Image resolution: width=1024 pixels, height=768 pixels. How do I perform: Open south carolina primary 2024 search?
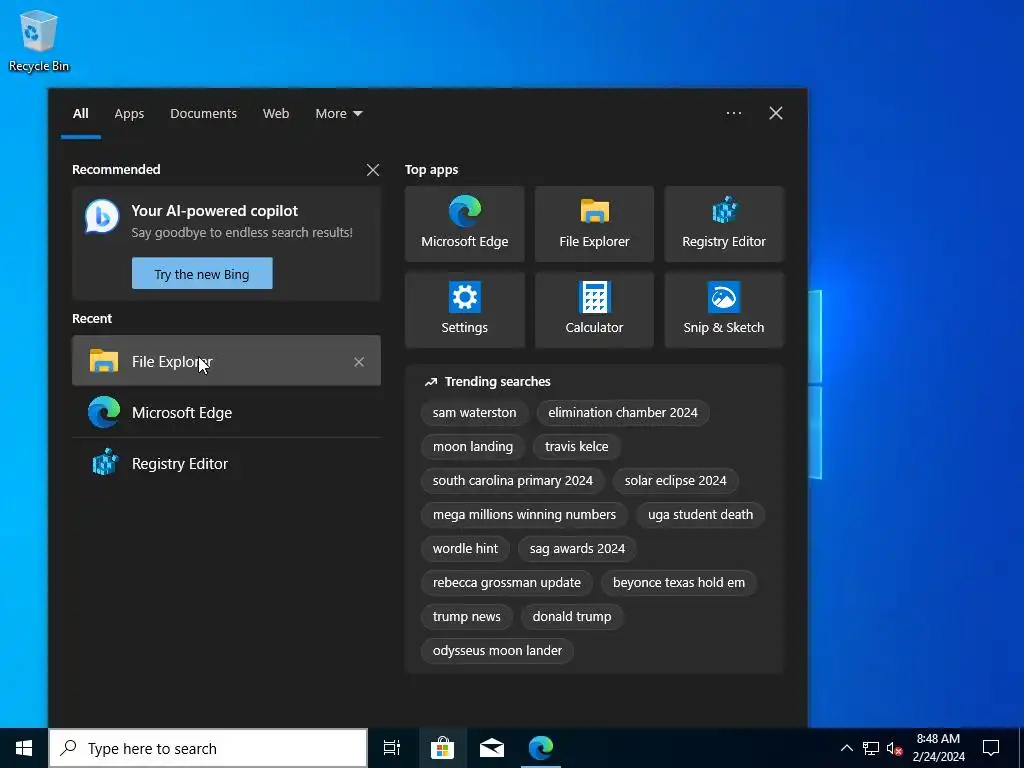coord(513,481)
